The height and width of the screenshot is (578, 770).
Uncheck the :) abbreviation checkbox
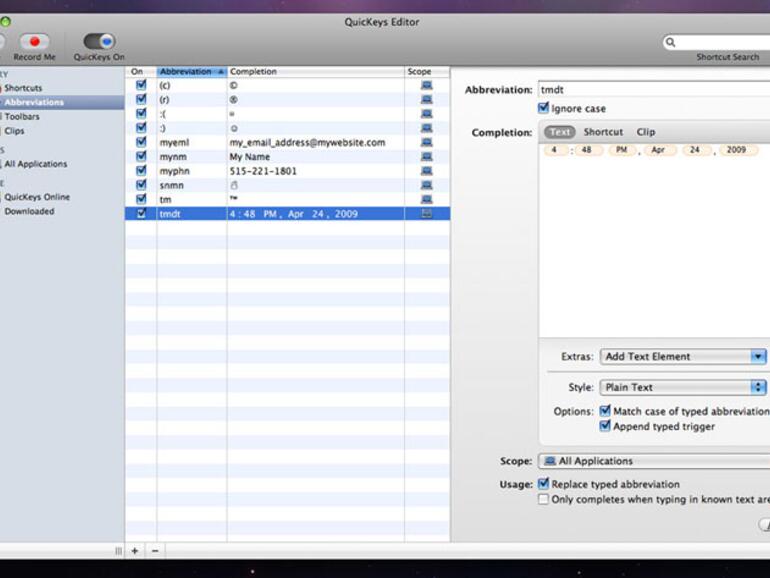(x=141, y=127)
